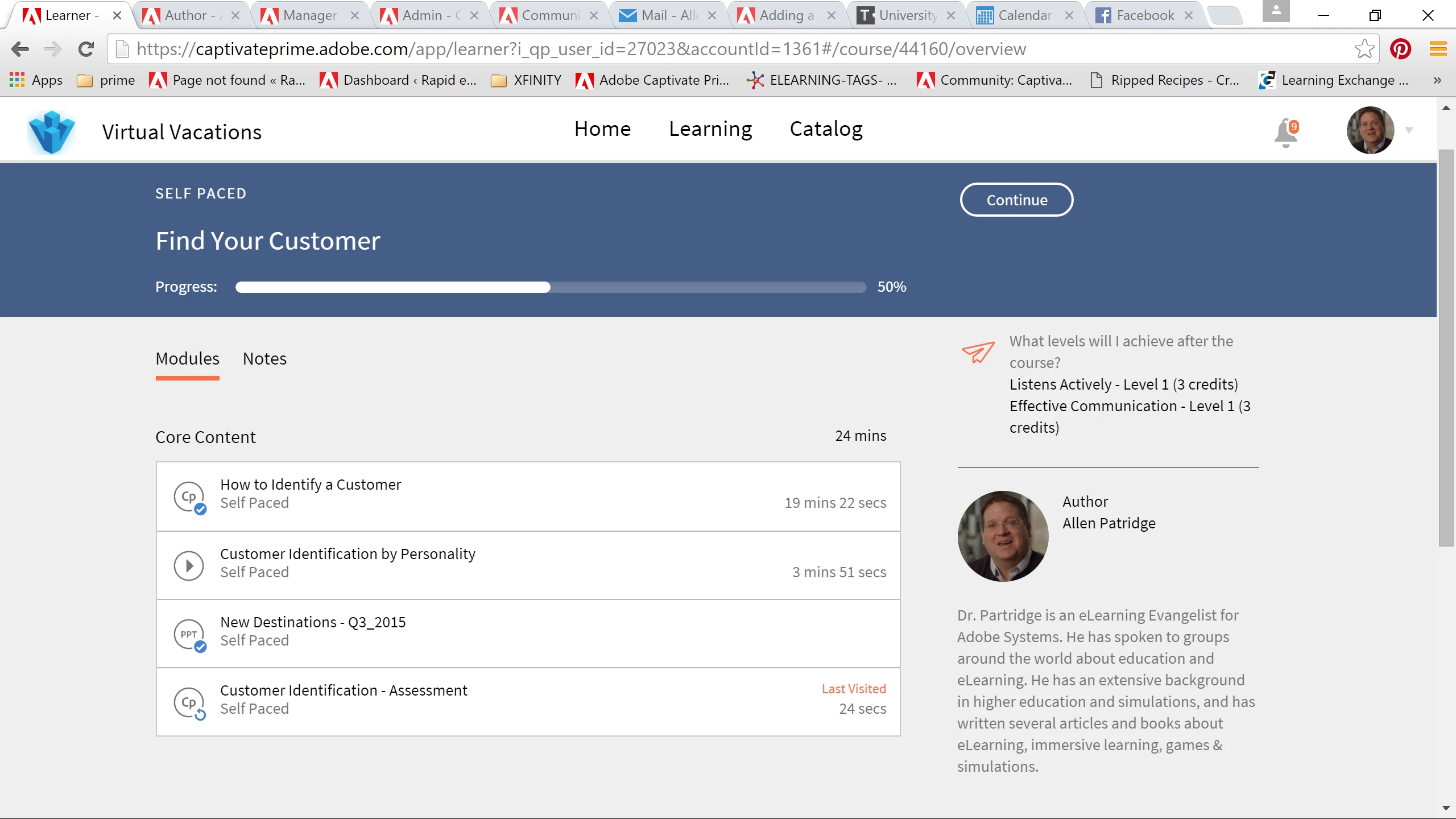
Task: Switch to the Notes tab
Action: [x=264, y=359]
